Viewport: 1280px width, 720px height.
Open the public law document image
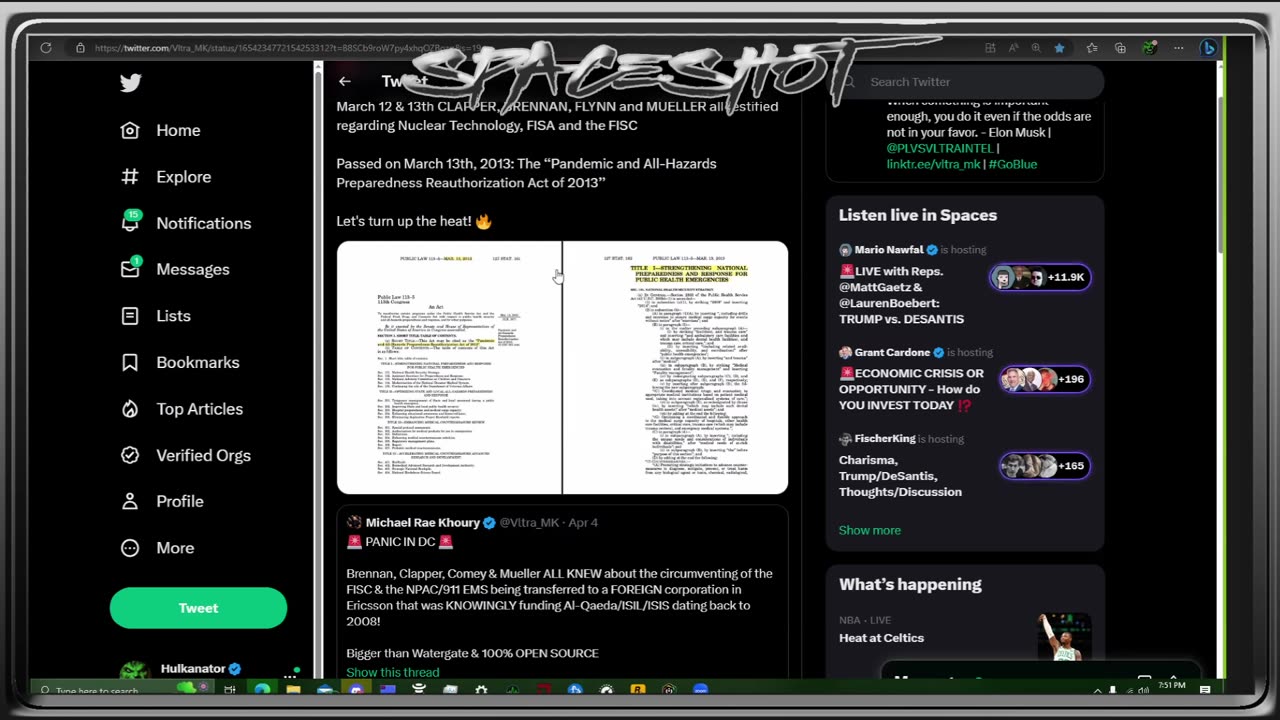point(562,367)
